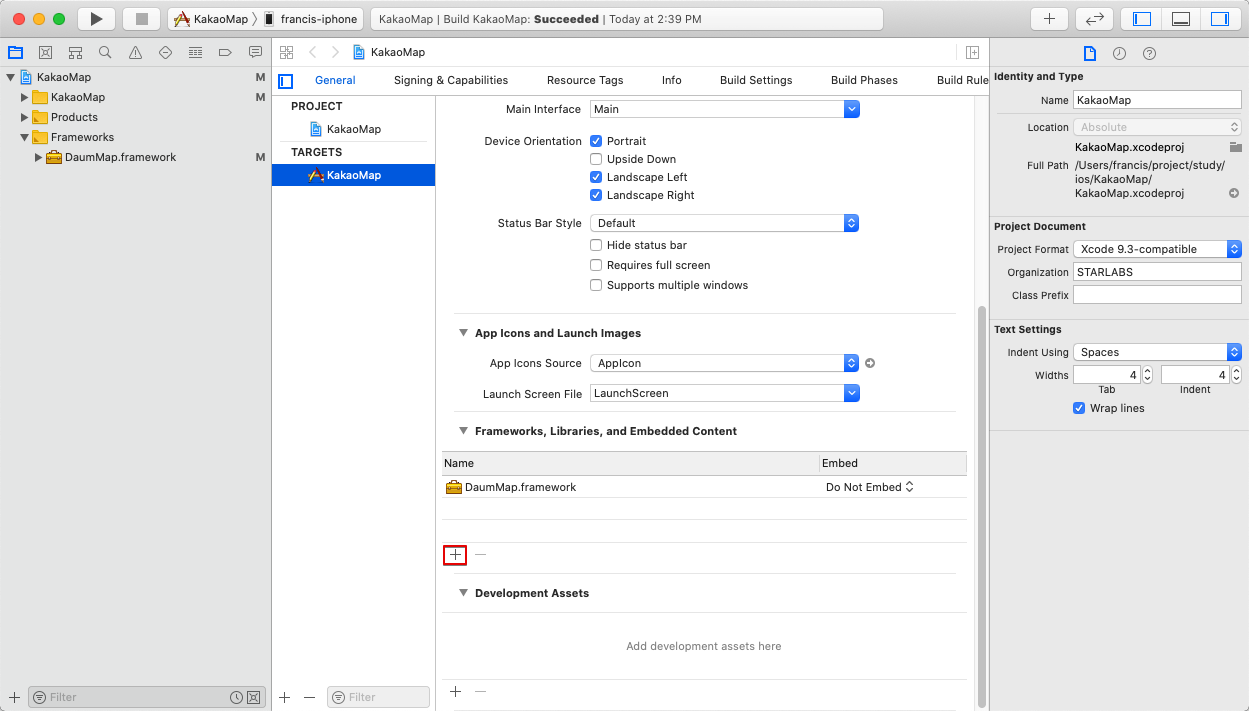Toggle Wrap lines checkbox
Screen dimensions: 1249x711
coord(1079,408)
